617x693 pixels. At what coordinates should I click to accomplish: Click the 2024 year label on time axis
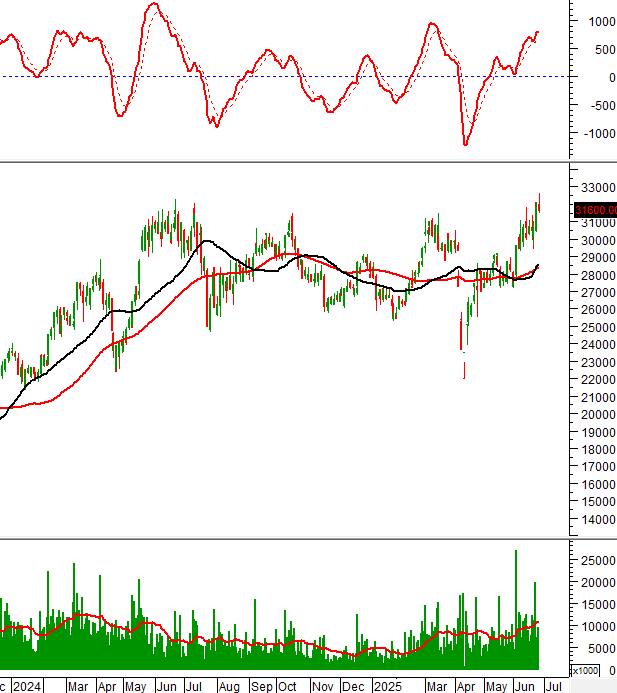[27, 686]
